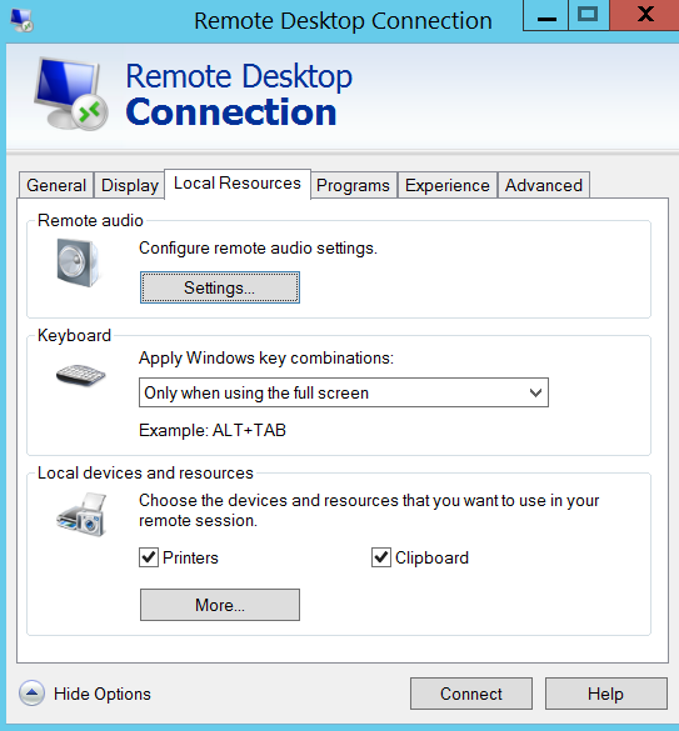Uncheck the Clipboard checkbox
679x731 pixels.
click(381, 557)
